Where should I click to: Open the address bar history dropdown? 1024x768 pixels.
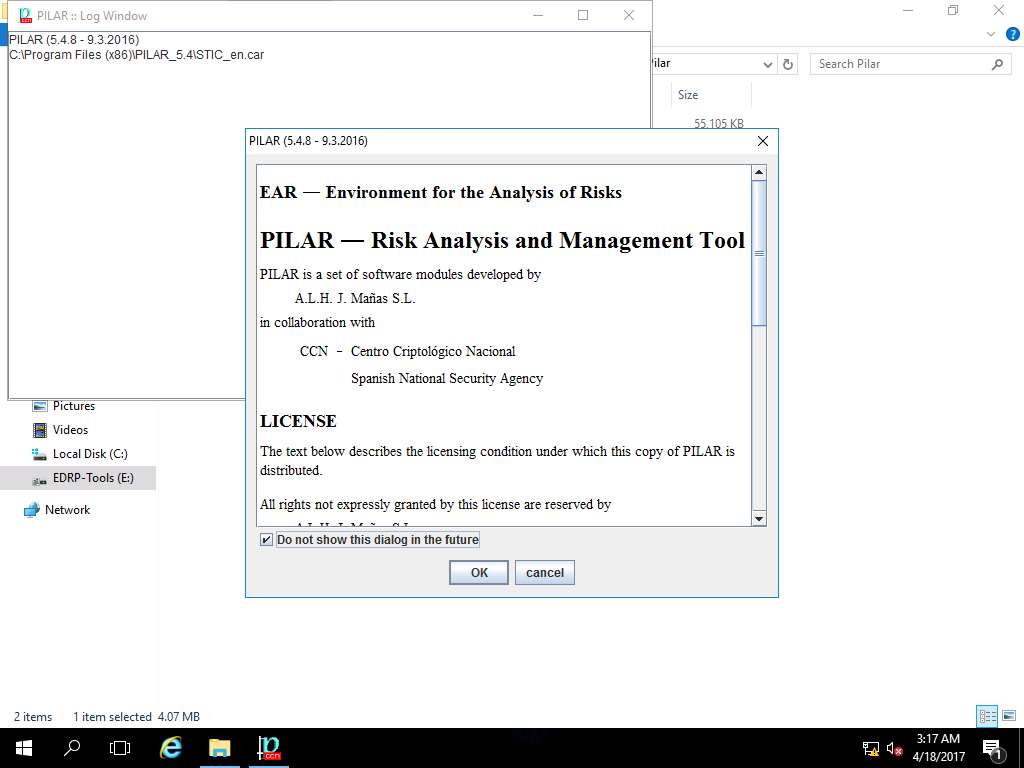point(768,64)
